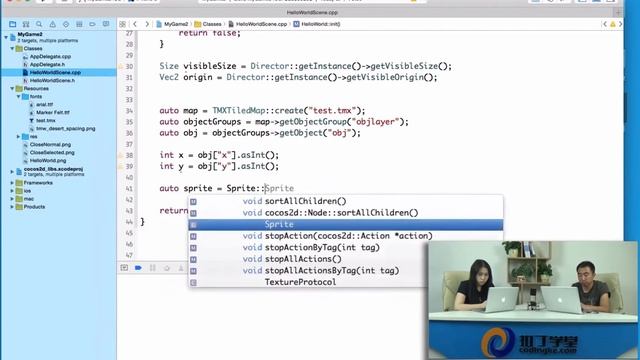Open the Issue navigator warning icon
This screenshot has width=640, height=360.
53,24
